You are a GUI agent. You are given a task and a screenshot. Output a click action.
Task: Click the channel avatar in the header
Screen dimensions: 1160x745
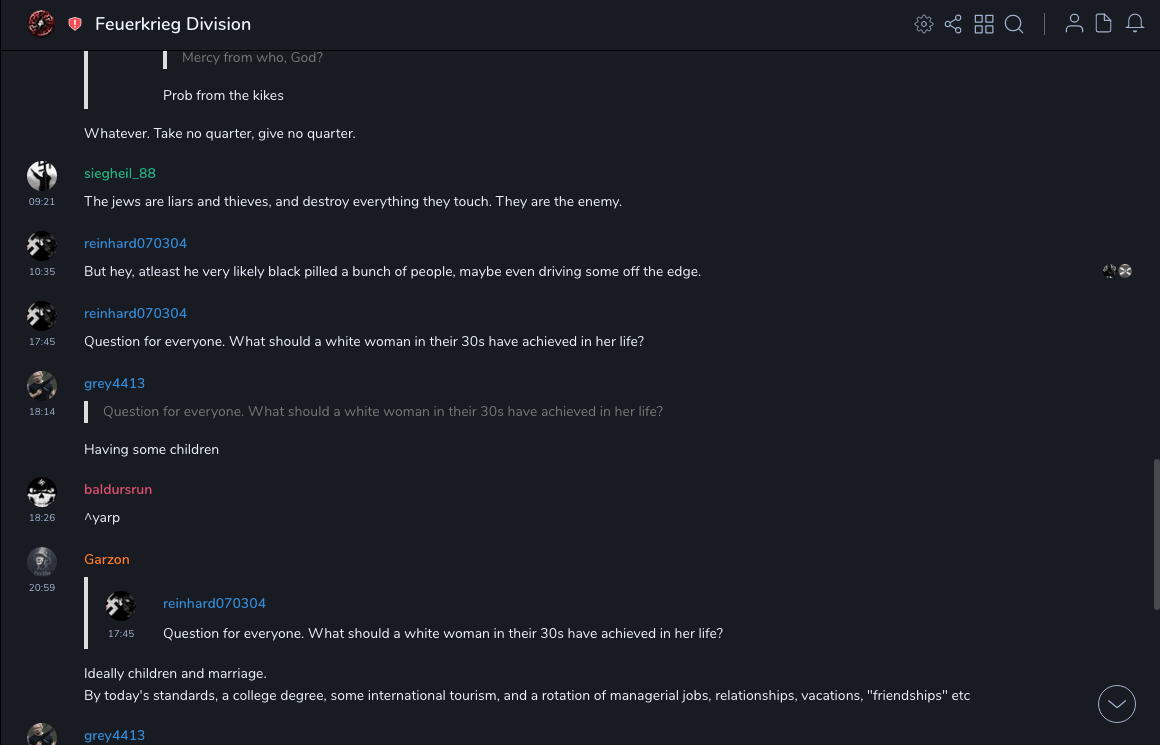(41, 24)
